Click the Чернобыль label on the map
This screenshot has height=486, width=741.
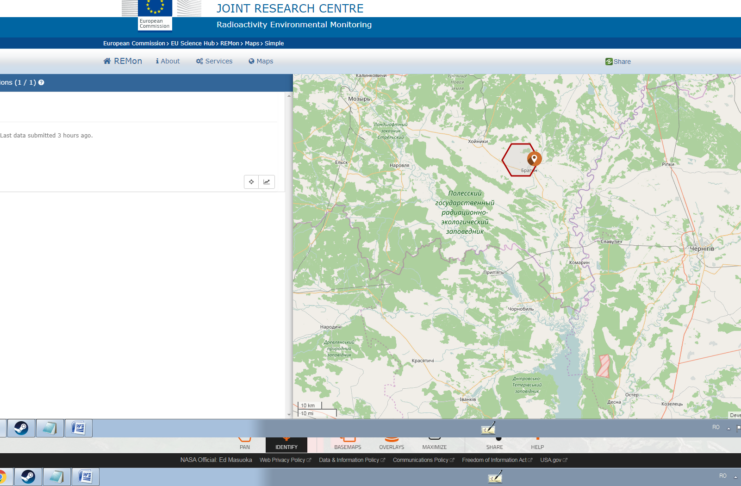click(520, 309)
